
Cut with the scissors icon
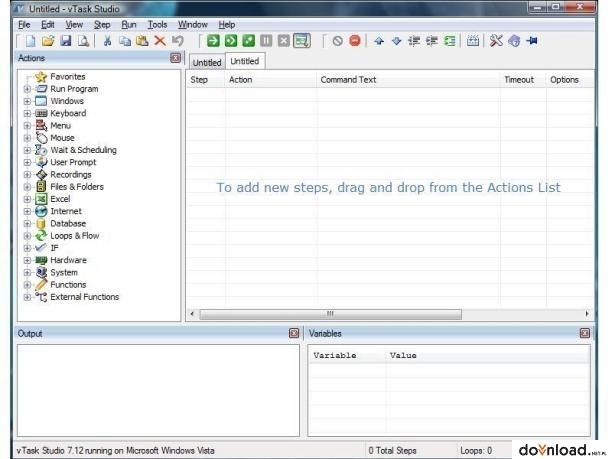107,41
